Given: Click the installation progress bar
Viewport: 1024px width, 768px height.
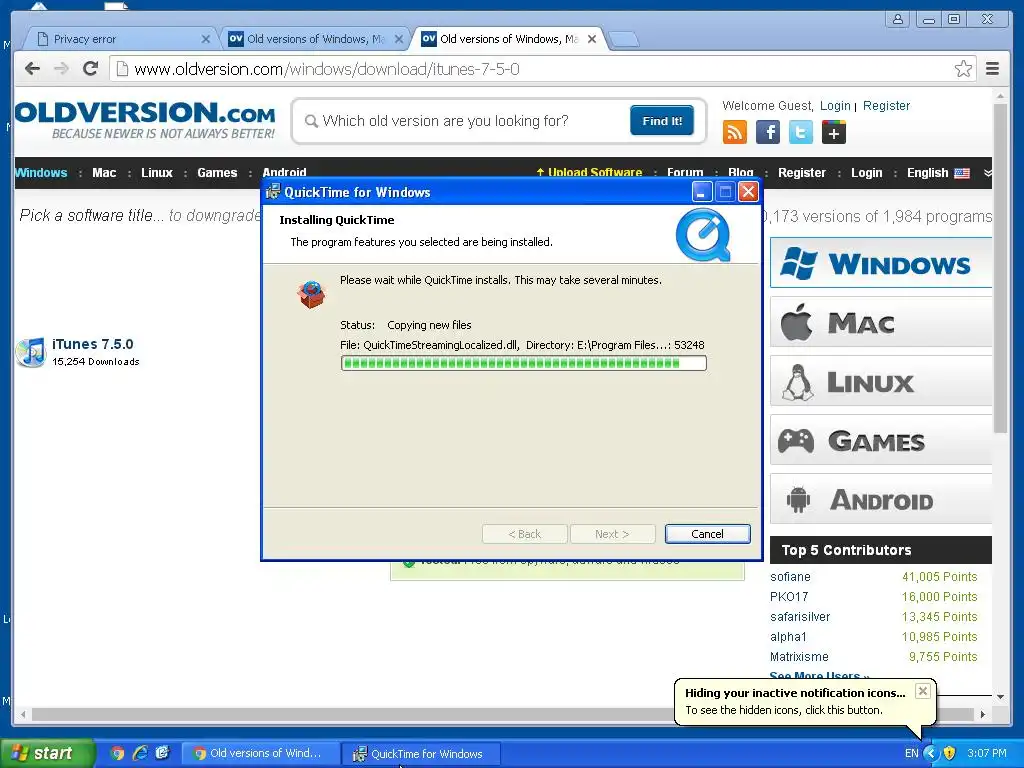Looking at the screenshot, I should [523, 363].
